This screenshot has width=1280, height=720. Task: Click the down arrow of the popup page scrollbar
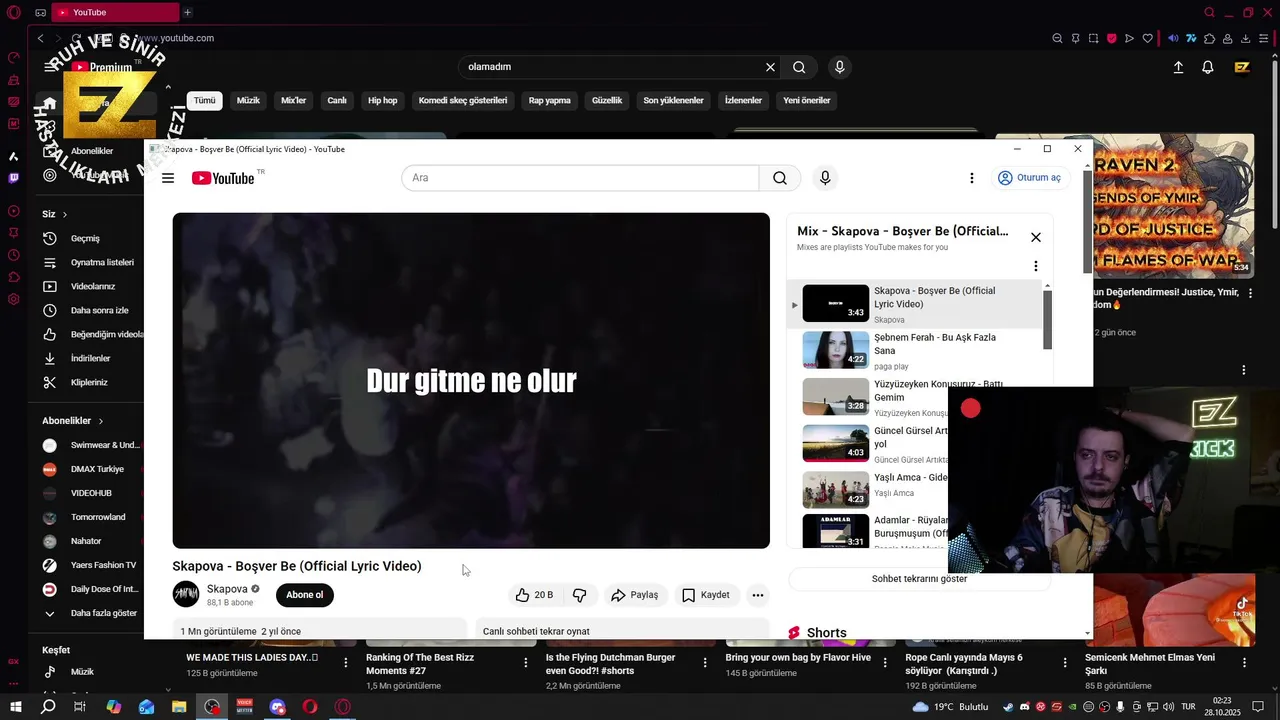click(1087, 633)
